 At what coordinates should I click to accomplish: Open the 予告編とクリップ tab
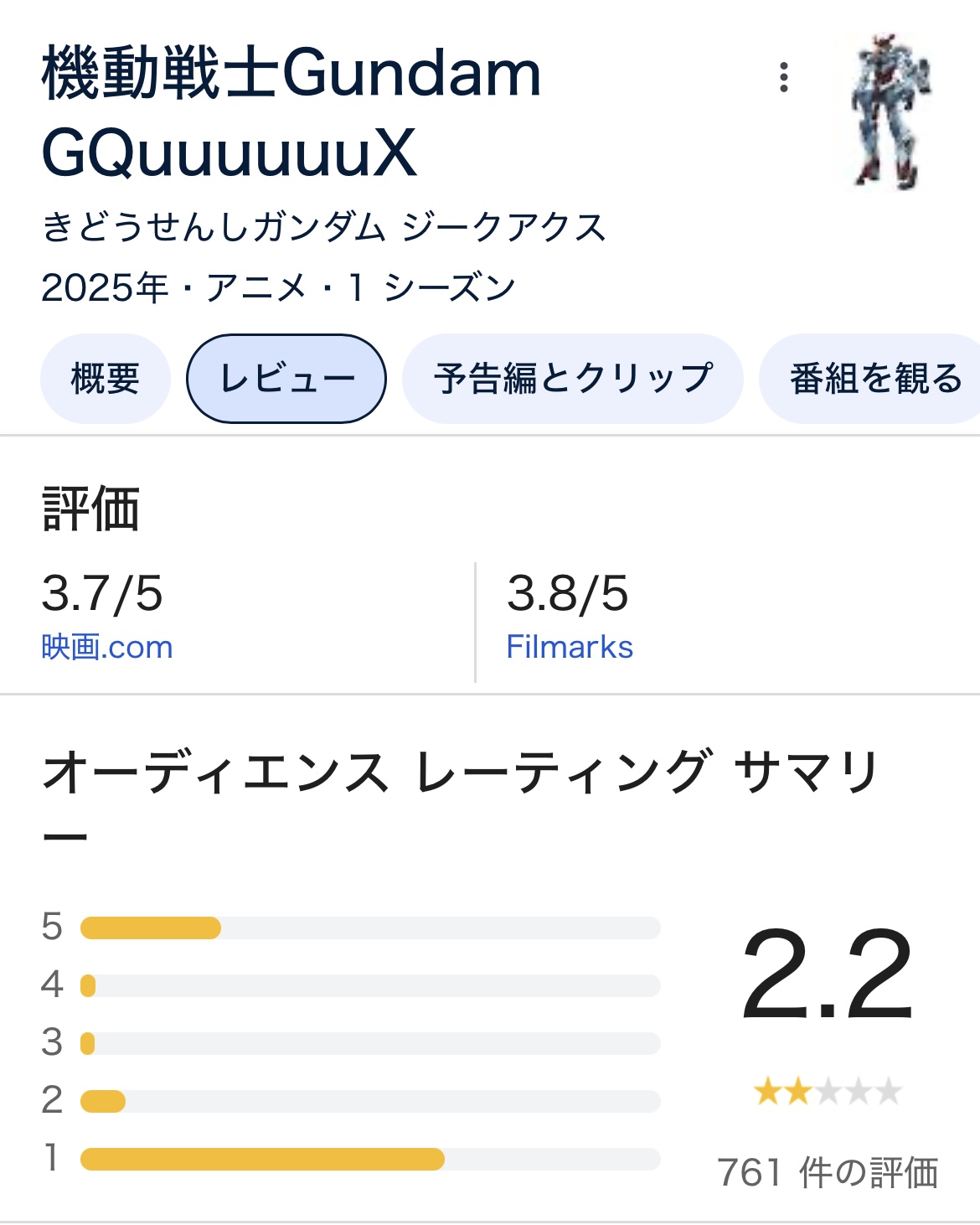point(573,379)
